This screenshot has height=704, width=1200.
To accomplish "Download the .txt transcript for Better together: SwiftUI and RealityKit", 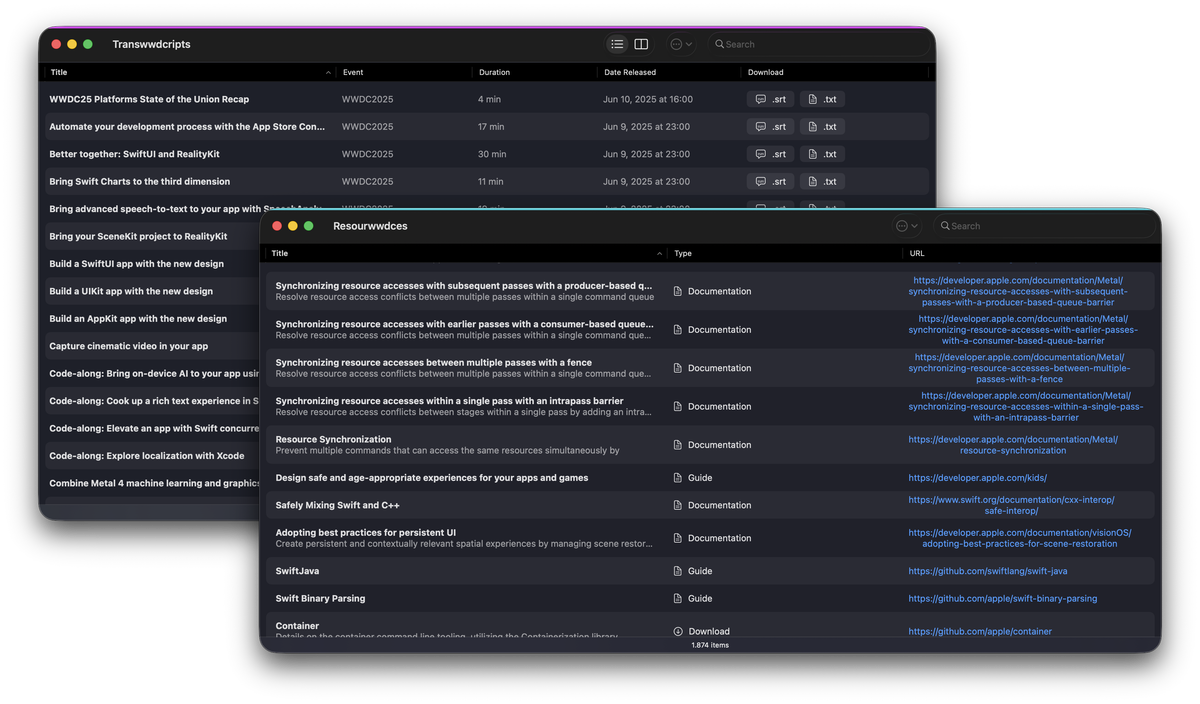I will click(821, 153).
